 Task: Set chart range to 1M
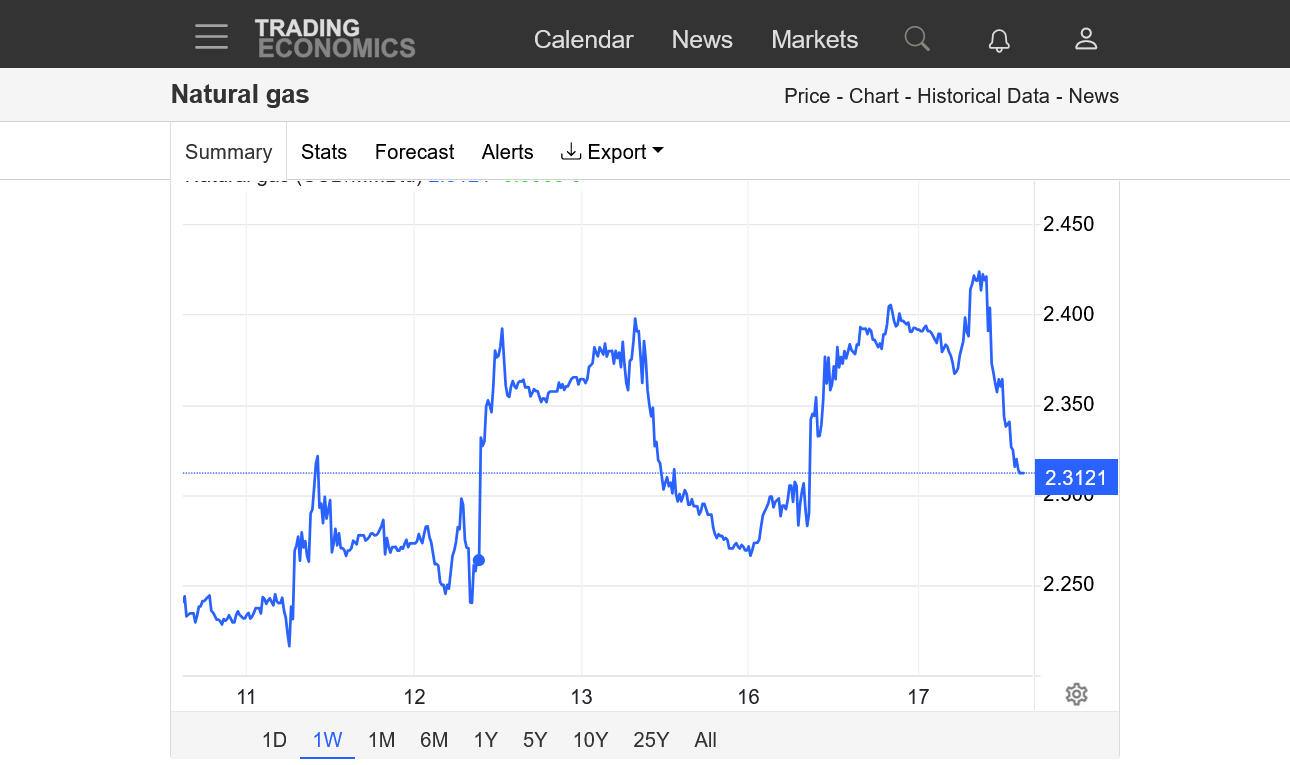(381, 740)
